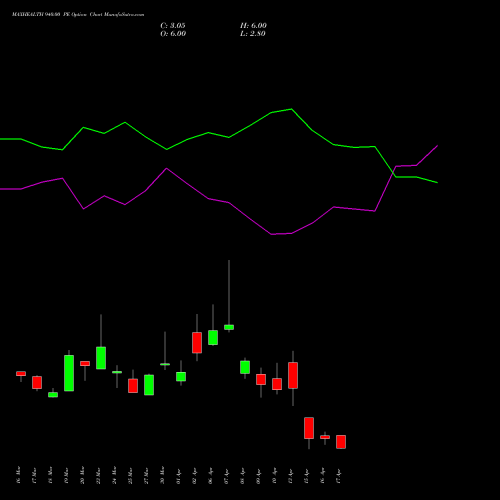
Task: Select the 16 Mar date label
Action: point(18,475)
